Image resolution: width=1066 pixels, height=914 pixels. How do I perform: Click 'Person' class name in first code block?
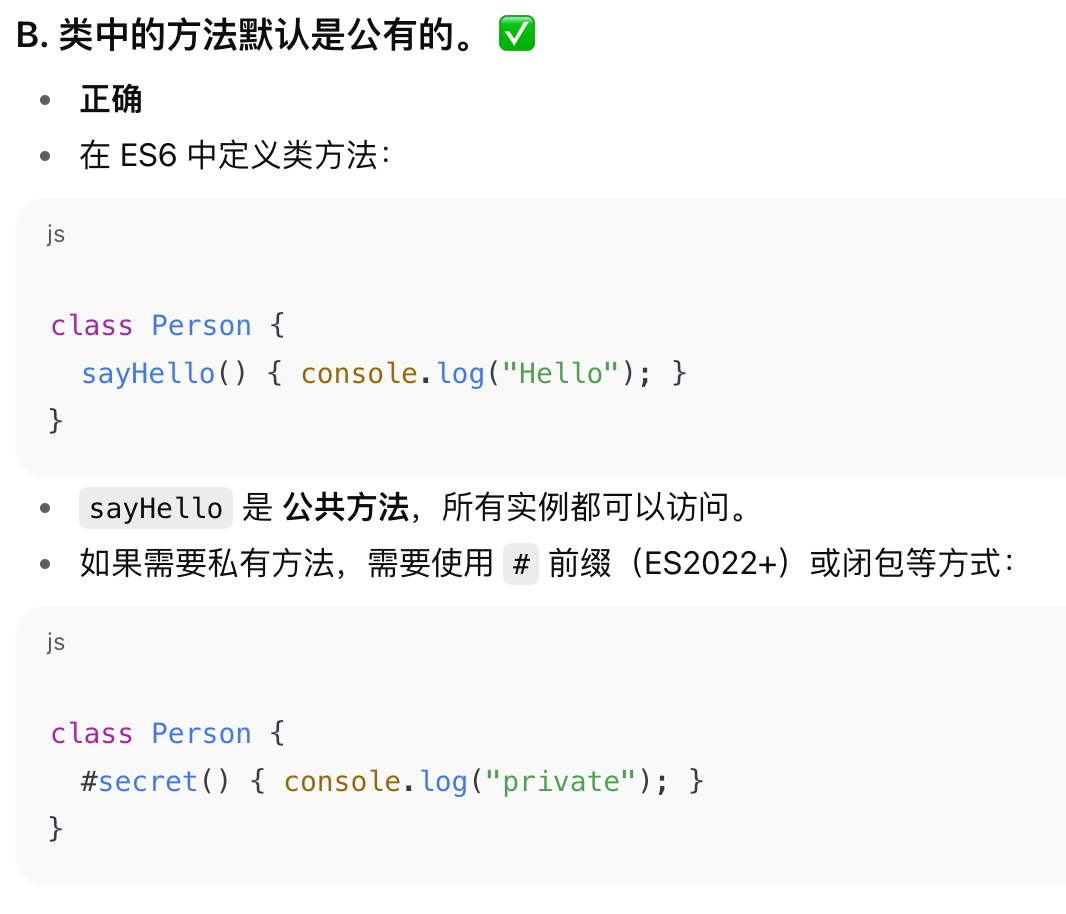coord(201,325)
